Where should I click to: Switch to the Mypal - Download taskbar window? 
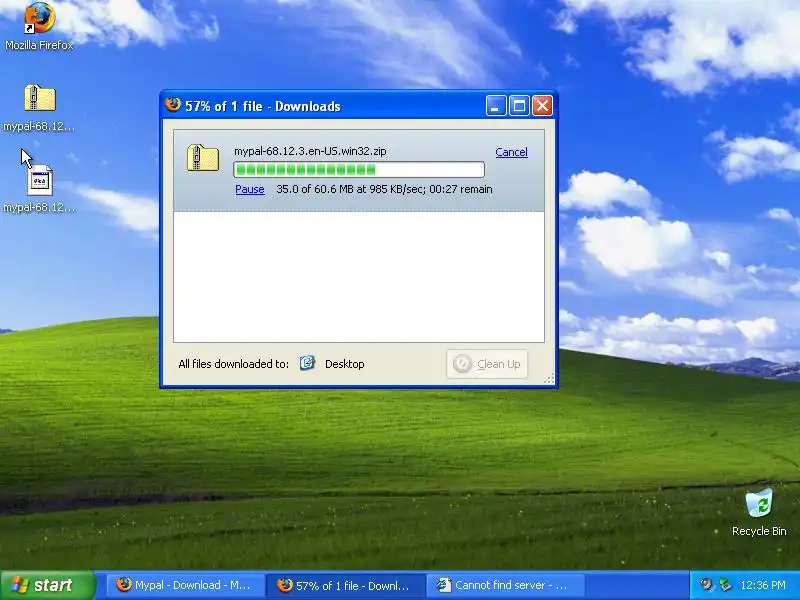click(185, 585)
